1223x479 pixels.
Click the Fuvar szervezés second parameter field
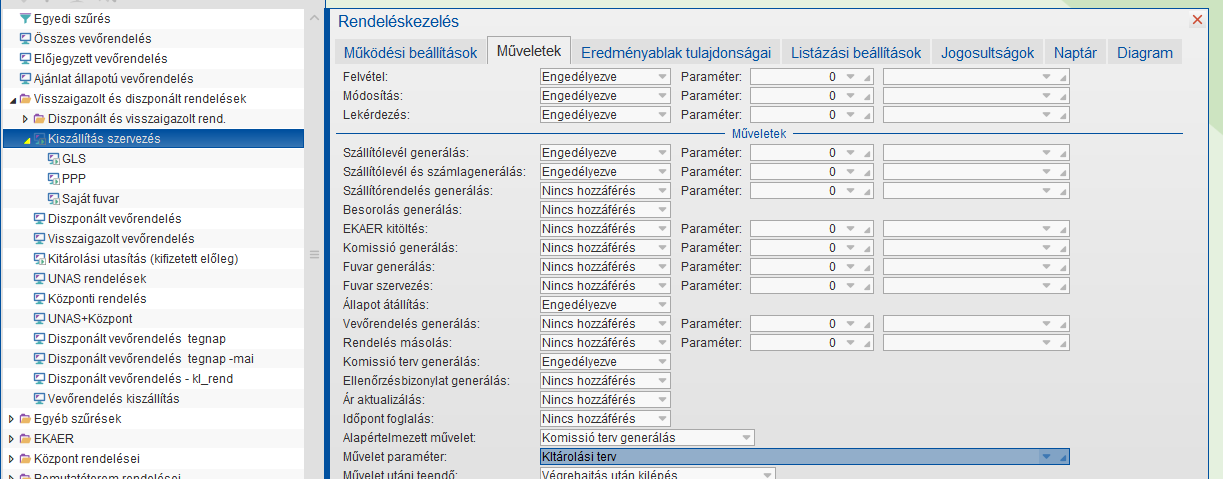(976, 286)
